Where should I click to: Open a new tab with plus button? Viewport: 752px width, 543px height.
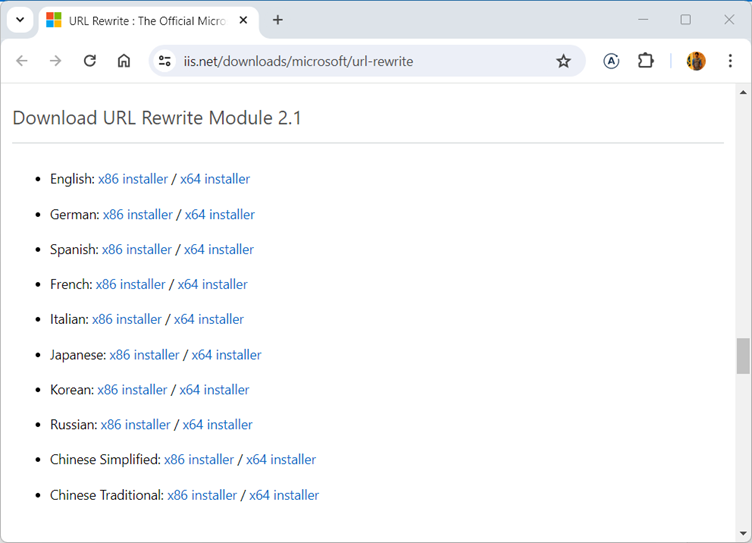[x=278, y=20]
